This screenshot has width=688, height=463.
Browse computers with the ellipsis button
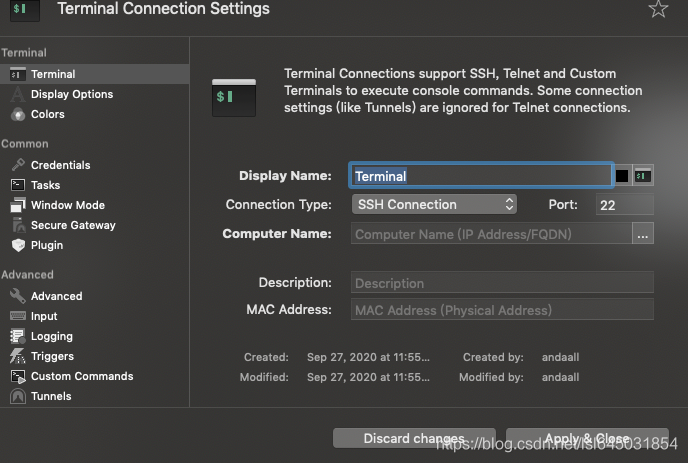[643, 234]
